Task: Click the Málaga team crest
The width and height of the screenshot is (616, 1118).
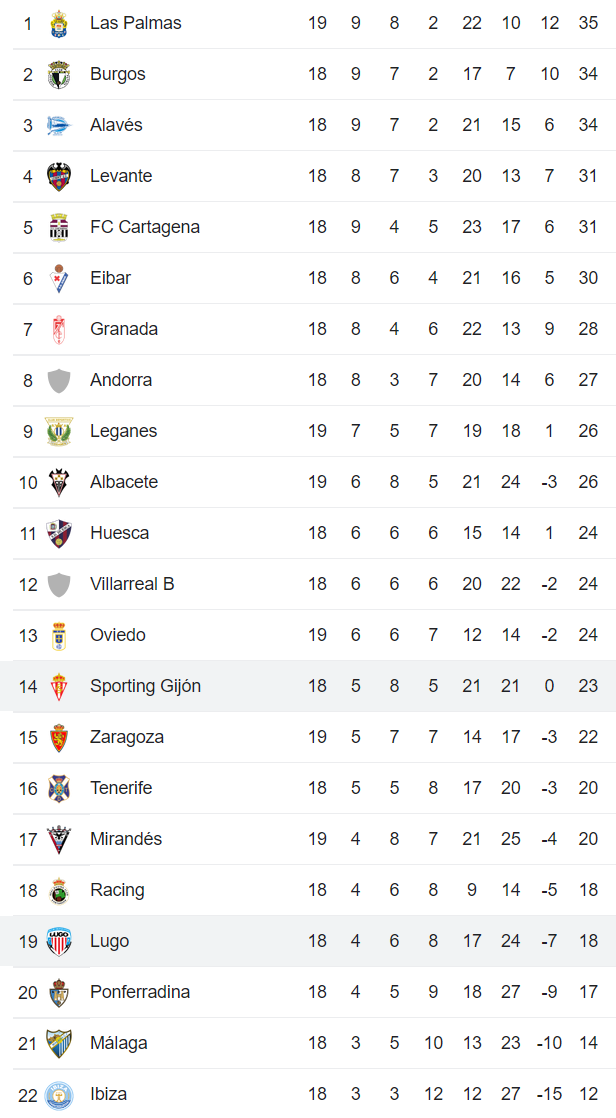Action: coord(59,1043)
